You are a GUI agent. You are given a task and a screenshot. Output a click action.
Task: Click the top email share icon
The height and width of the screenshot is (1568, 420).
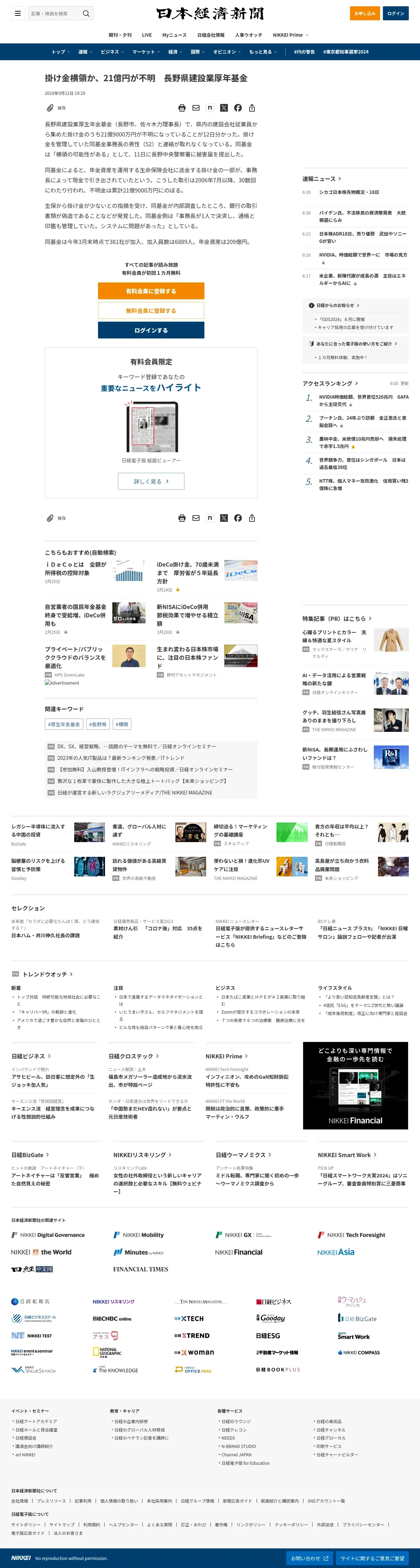(x=196, y=108)
